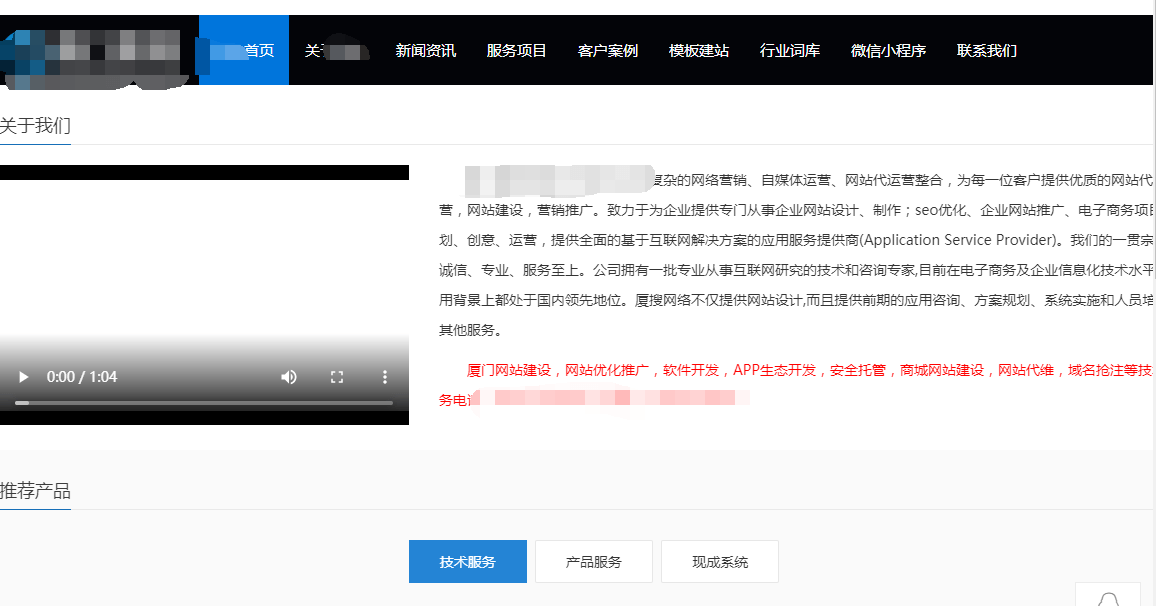Open the video's three-dot options menu
This screenshot has height=606, width=1156.
(x=385, y=377)
